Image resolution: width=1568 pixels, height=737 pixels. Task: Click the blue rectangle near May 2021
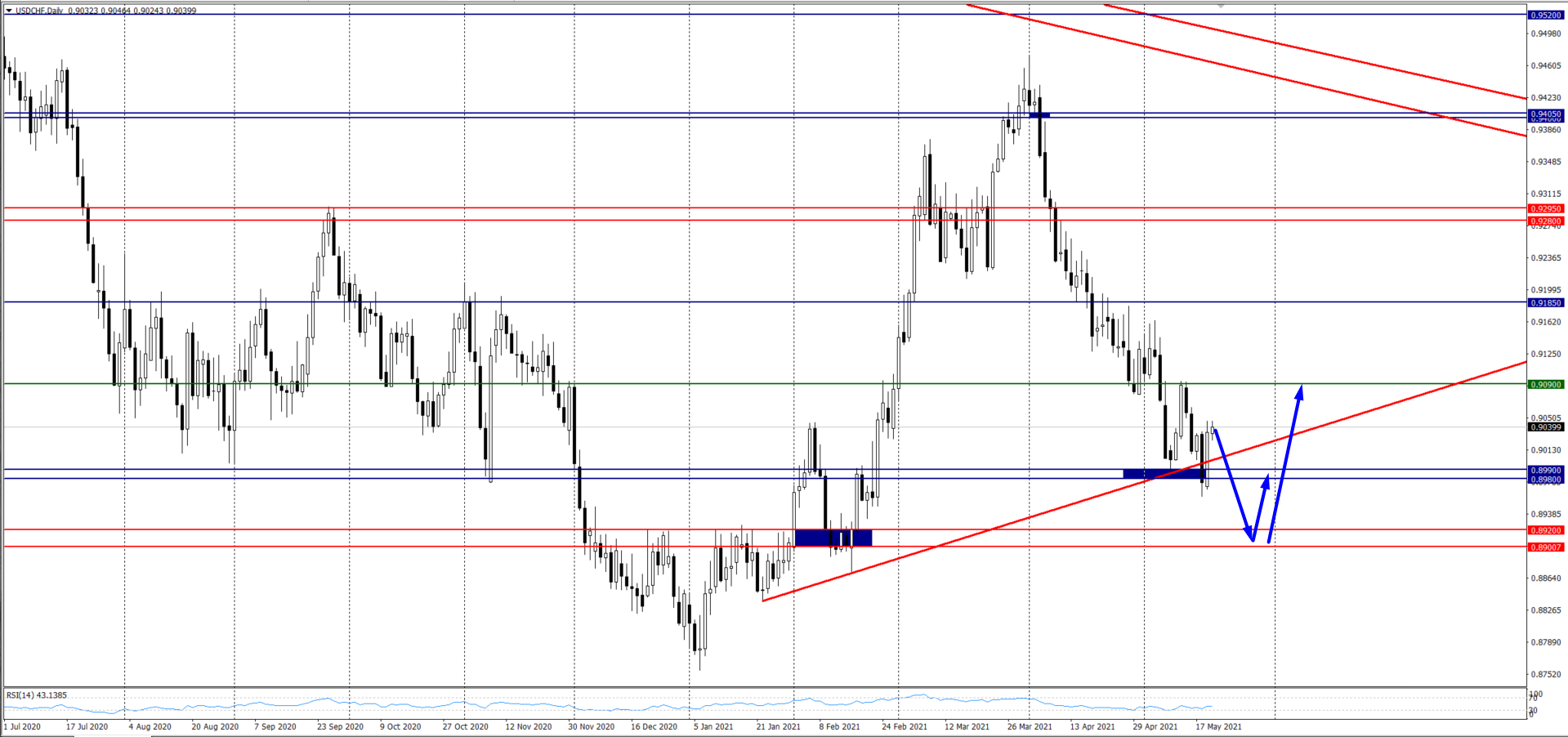click(x=1164, y=474)
